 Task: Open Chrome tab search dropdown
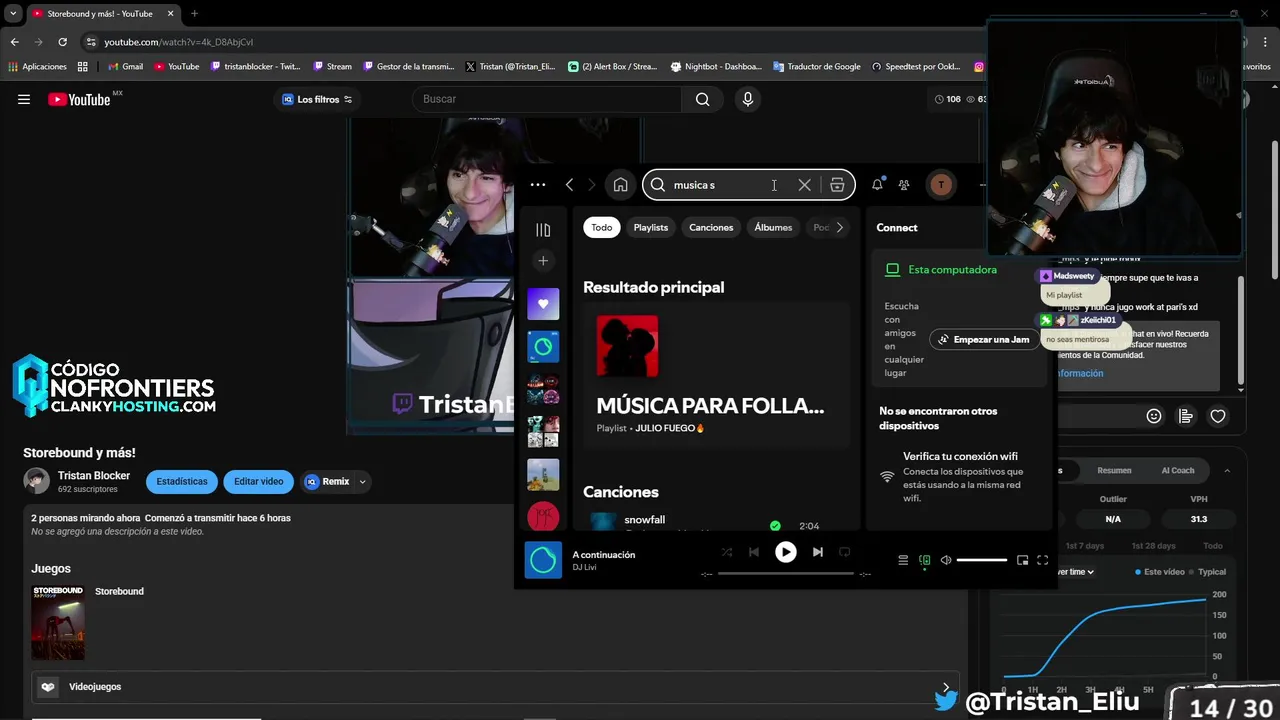click(13, 14)
